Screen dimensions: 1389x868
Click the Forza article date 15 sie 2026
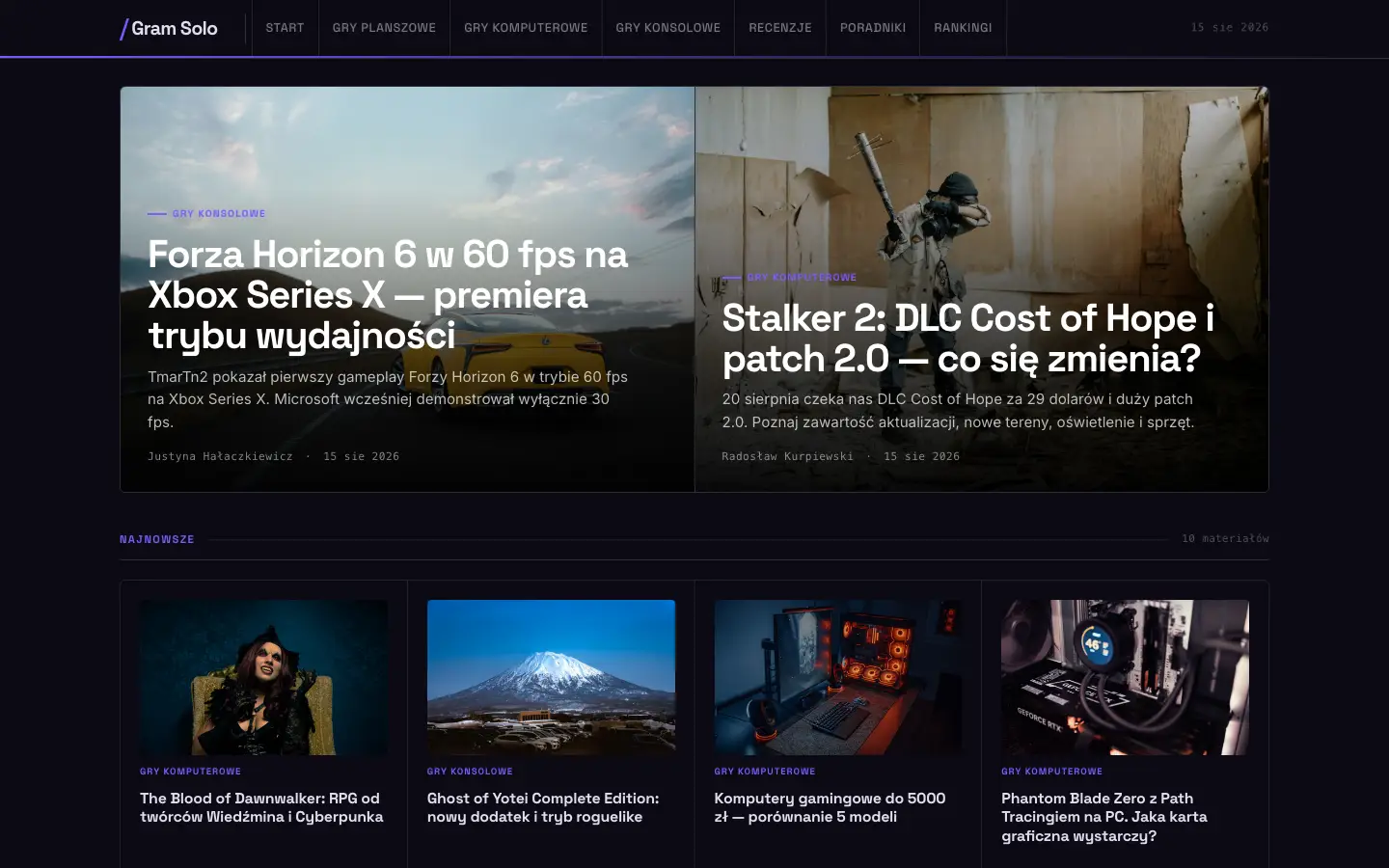point(361,457)
